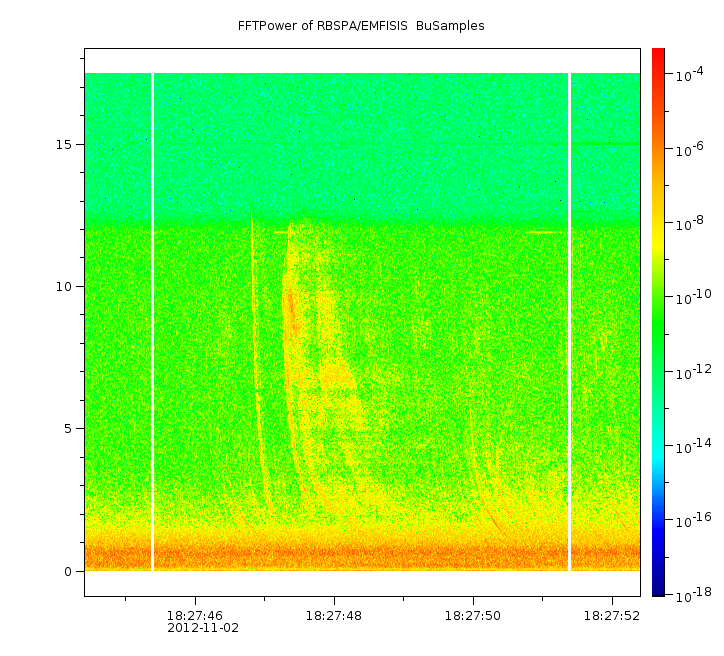Viewport: 724px width, 656px height.
Task: Click the 18:27:50 time axis label
Action: click(473, 615)
